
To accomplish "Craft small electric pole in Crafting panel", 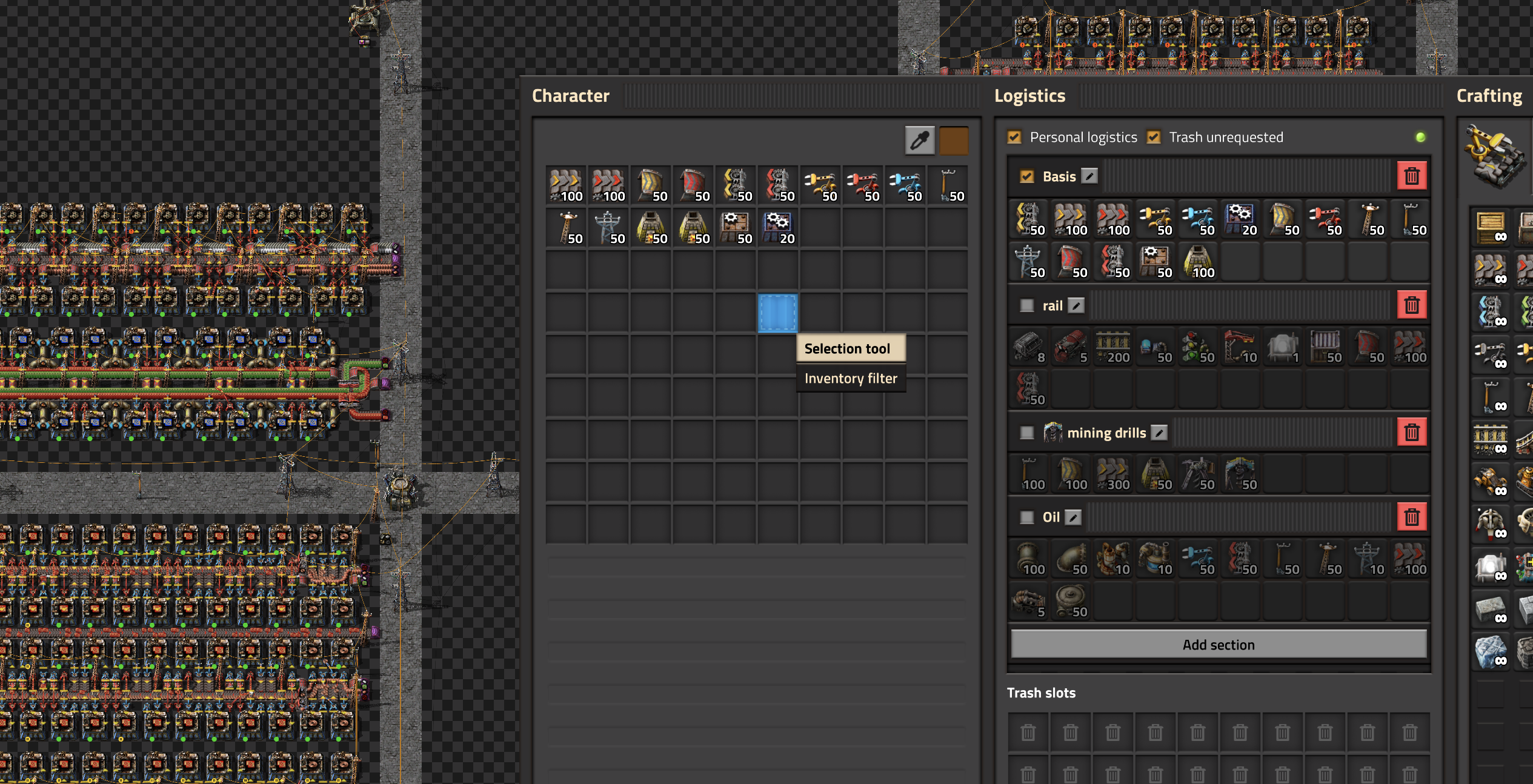I will coord(1491,397).
